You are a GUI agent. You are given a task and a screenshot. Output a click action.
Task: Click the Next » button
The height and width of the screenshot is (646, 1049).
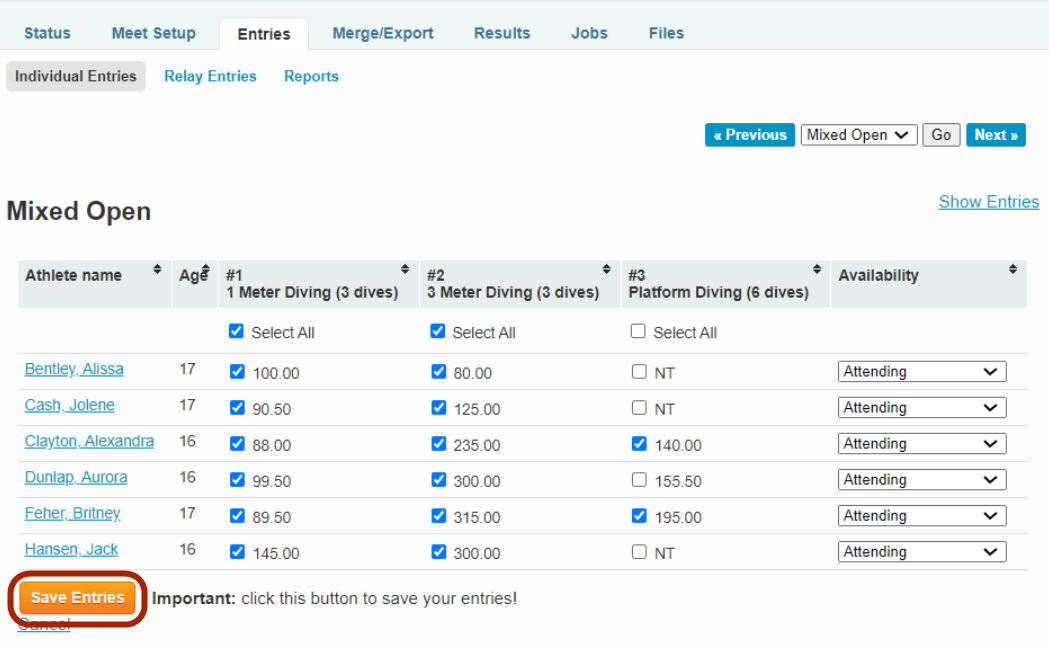click(x=995, y=135)
